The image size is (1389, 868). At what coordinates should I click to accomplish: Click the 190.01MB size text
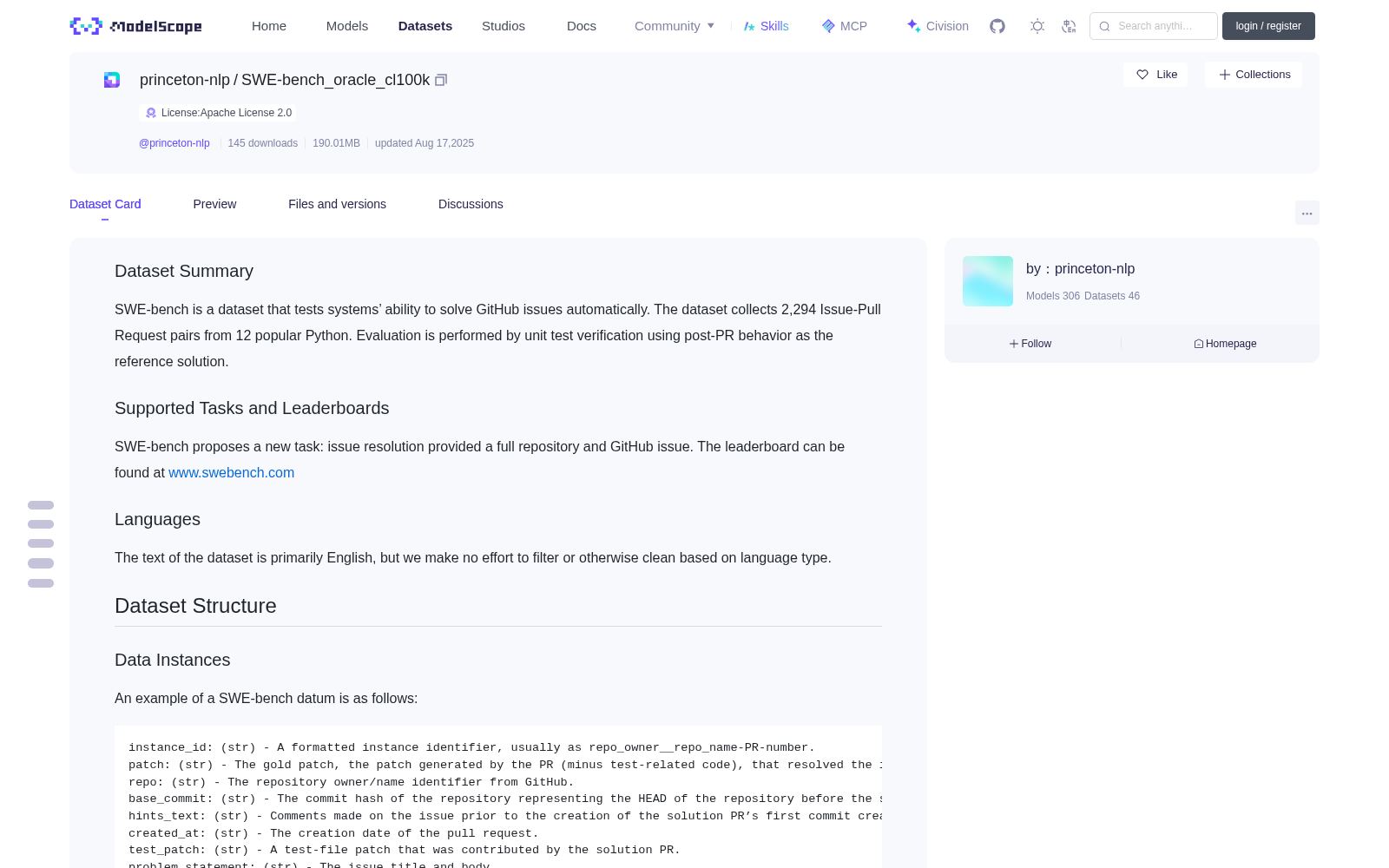pyautogui.click(x=336, y=143)
